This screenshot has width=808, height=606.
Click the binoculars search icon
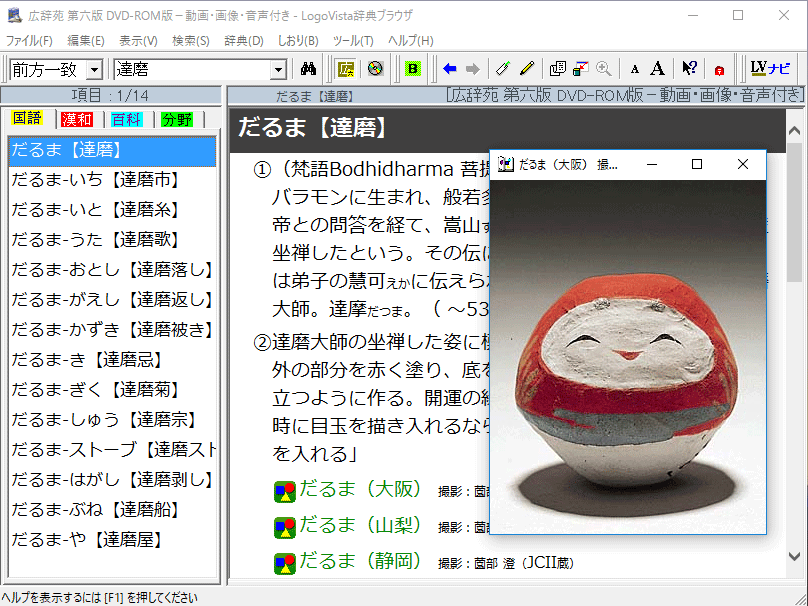click(x=308, y=69)
